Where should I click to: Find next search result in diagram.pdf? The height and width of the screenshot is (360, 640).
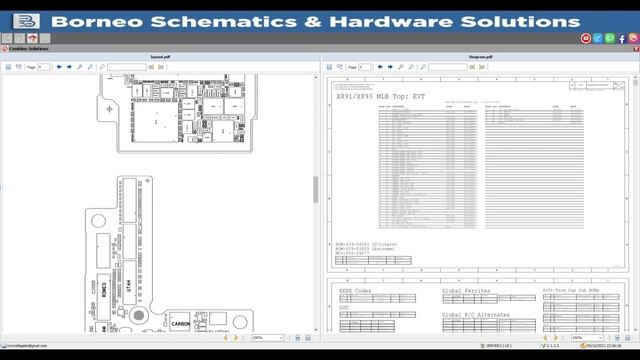(482, 67)
